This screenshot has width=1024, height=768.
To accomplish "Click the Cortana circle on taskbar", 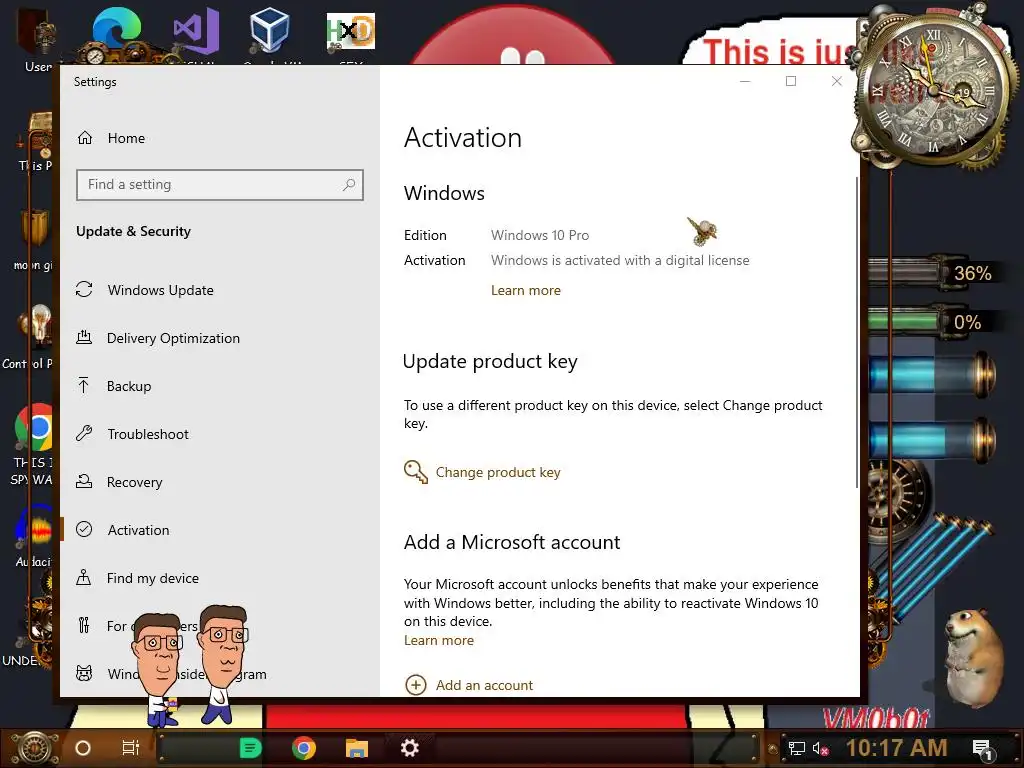I will pos(83,748).
